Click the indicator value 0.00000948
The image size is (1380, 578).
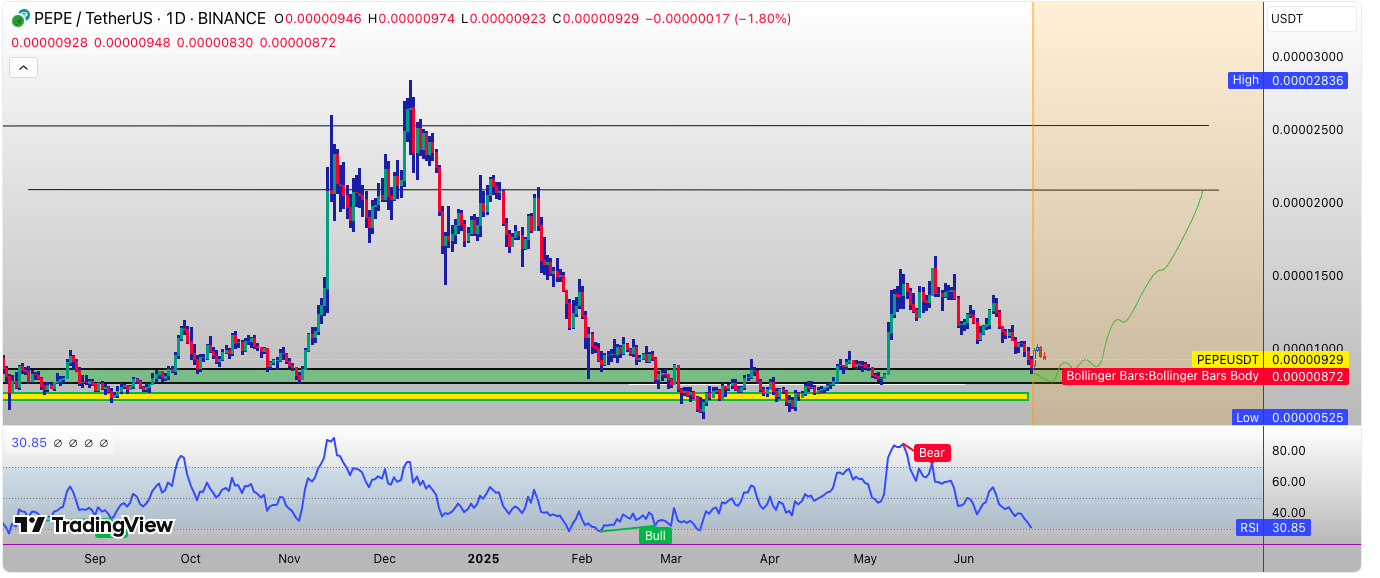tap(131, 42)
